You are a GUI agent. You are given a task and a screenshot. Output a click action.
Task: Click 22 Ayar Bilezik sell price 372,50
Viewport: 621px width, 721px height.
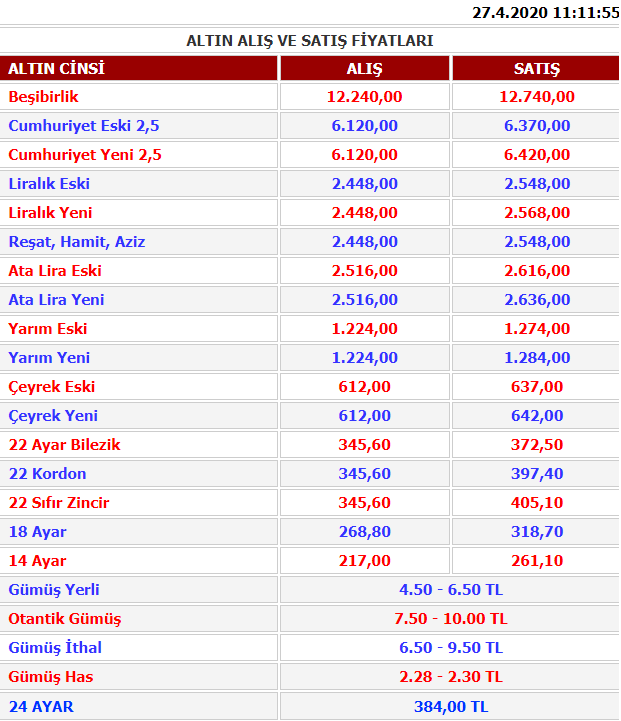[x=537, y=444]
